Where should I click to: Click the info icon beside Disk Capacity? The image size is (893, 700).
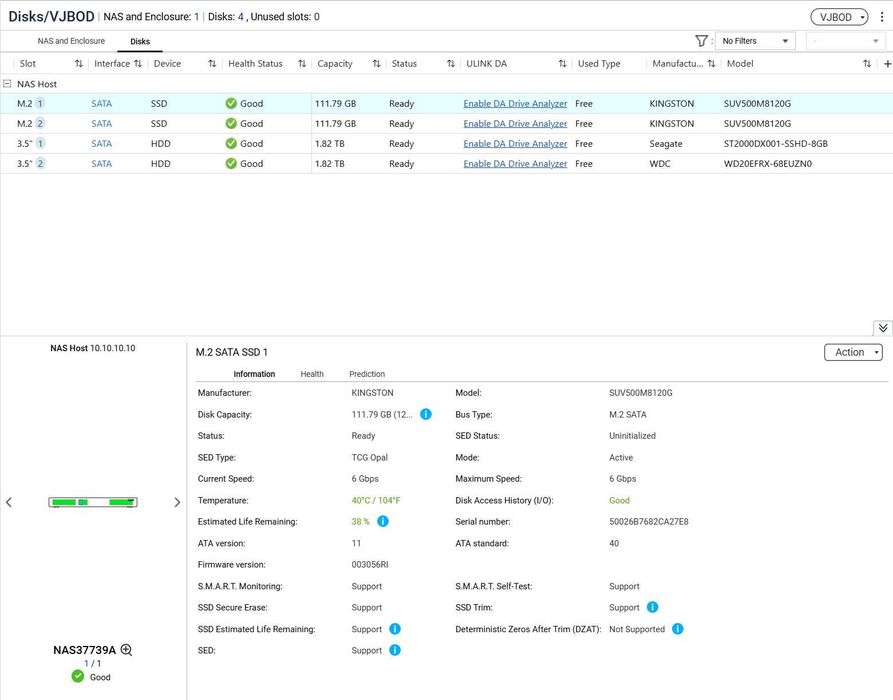pos(425,414)
